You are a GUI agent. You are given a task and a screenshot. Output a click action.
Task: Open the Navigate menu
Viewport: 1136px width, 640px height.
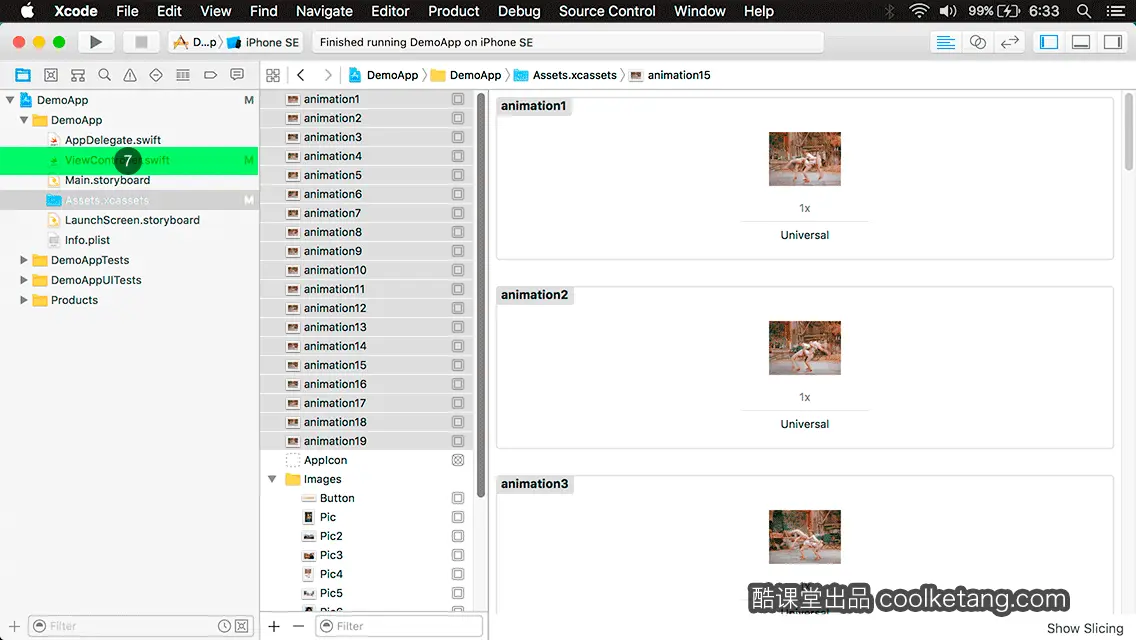click(324, 11)
